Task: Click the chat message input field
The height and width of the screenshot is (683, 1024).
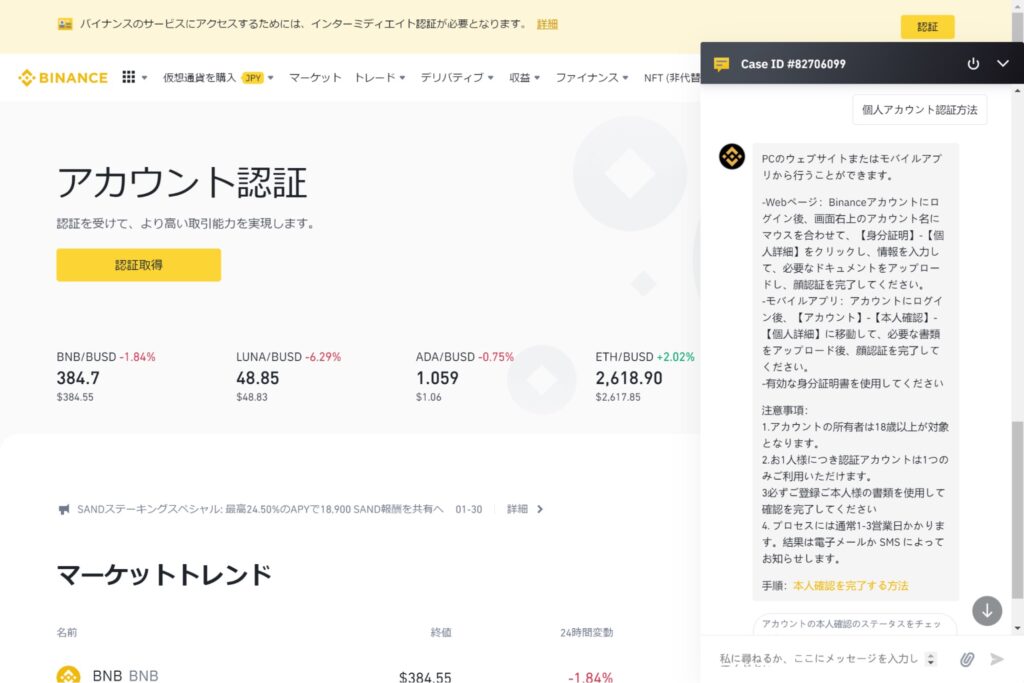Action: 820,659
